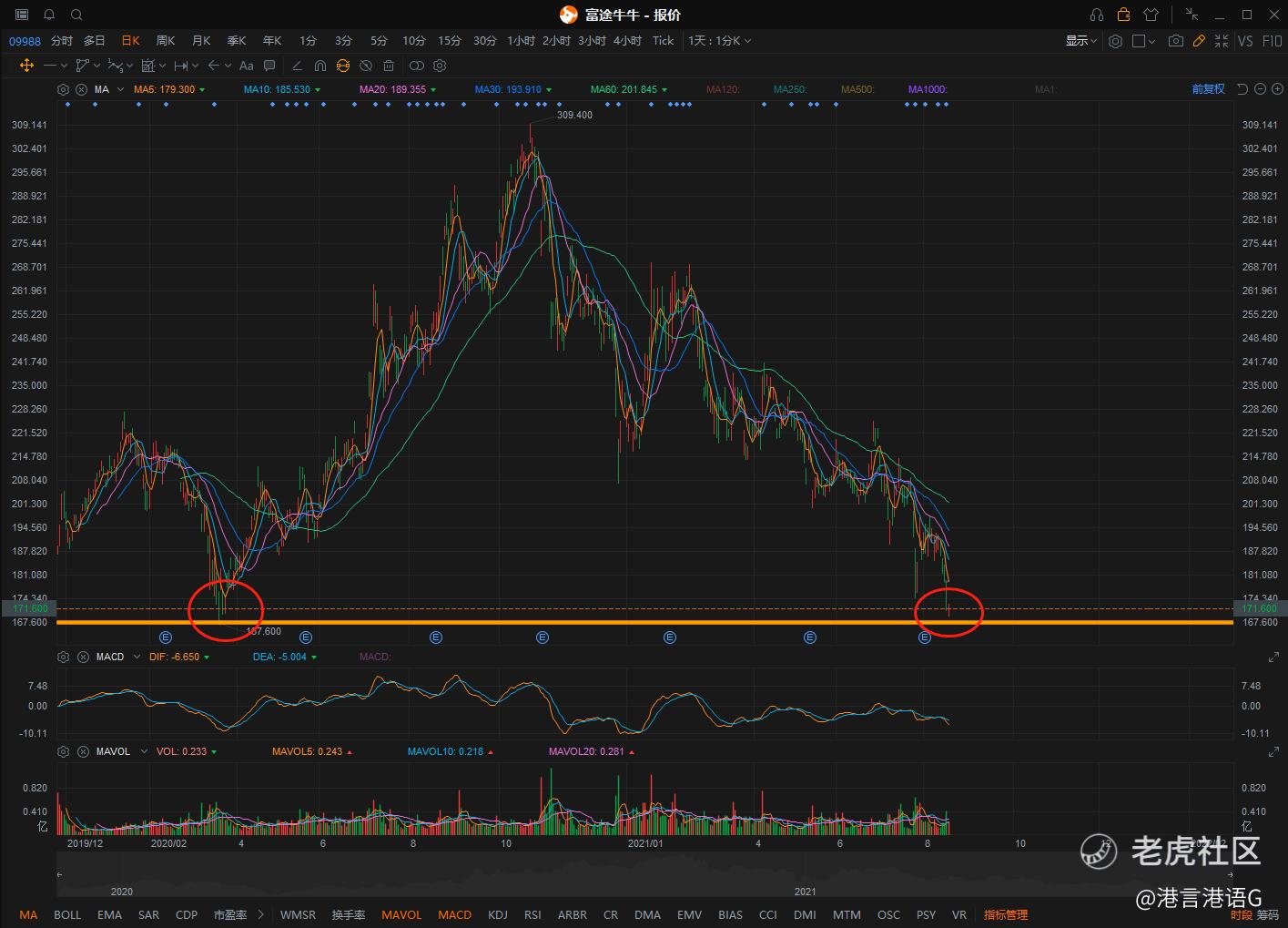Remove the MACD indicator with X

83,657
